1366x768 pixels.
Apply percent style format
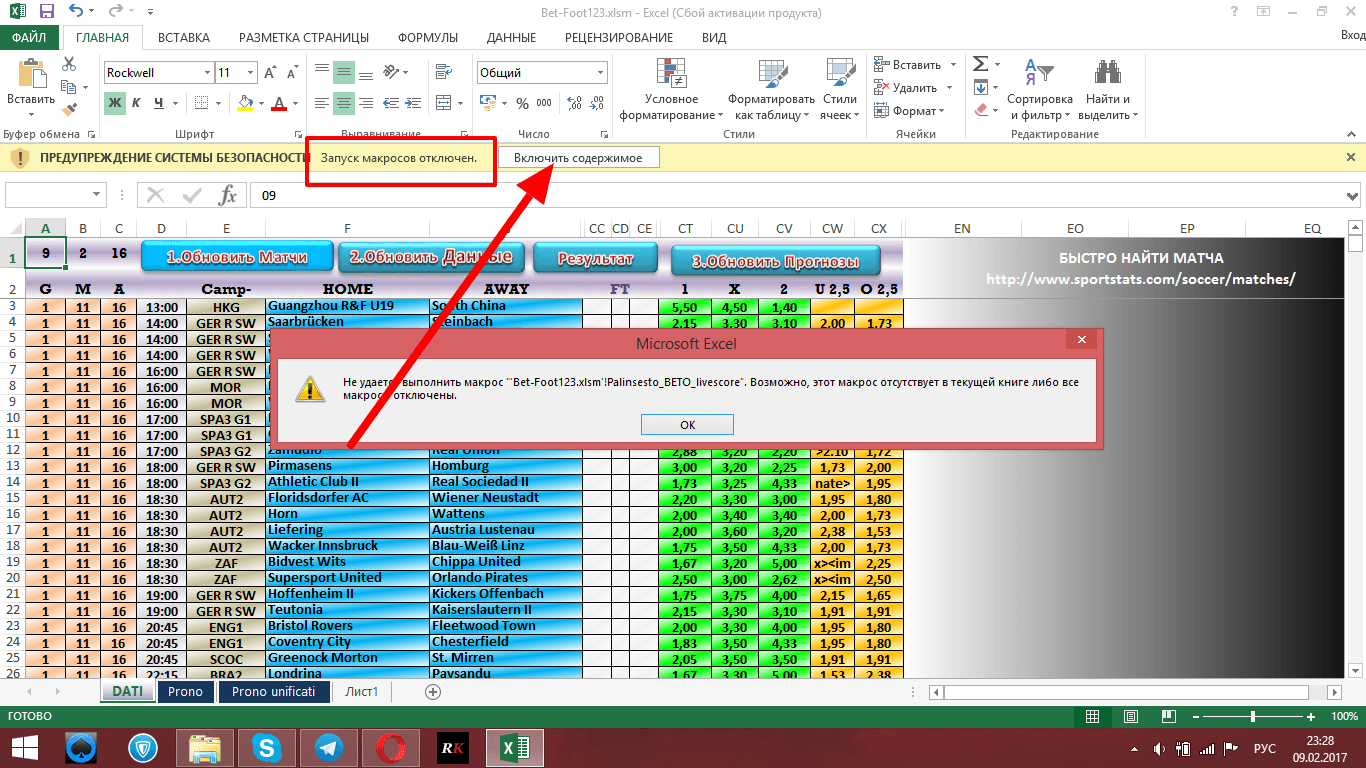pos(522,103)
